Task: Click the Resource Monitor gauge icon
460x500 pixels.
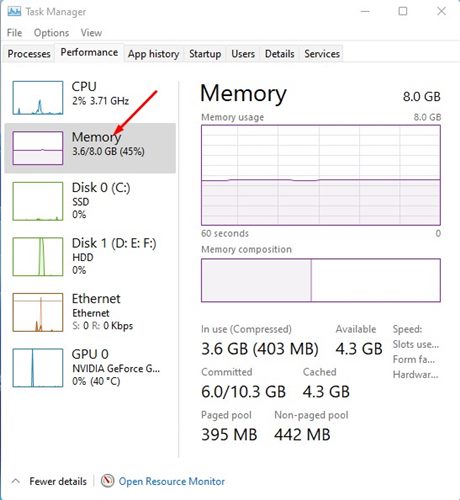Action: (107, 481)
